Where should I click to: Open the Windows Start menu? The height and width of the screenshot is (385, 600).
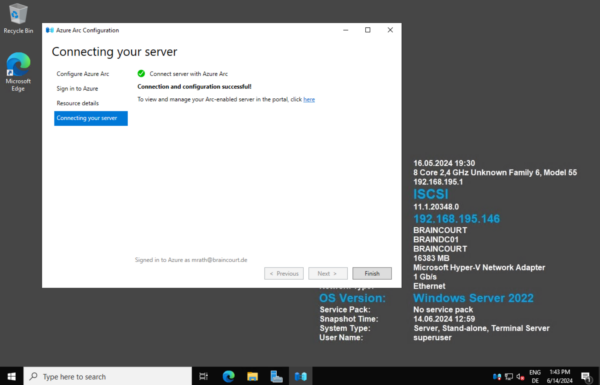[11, 377]
